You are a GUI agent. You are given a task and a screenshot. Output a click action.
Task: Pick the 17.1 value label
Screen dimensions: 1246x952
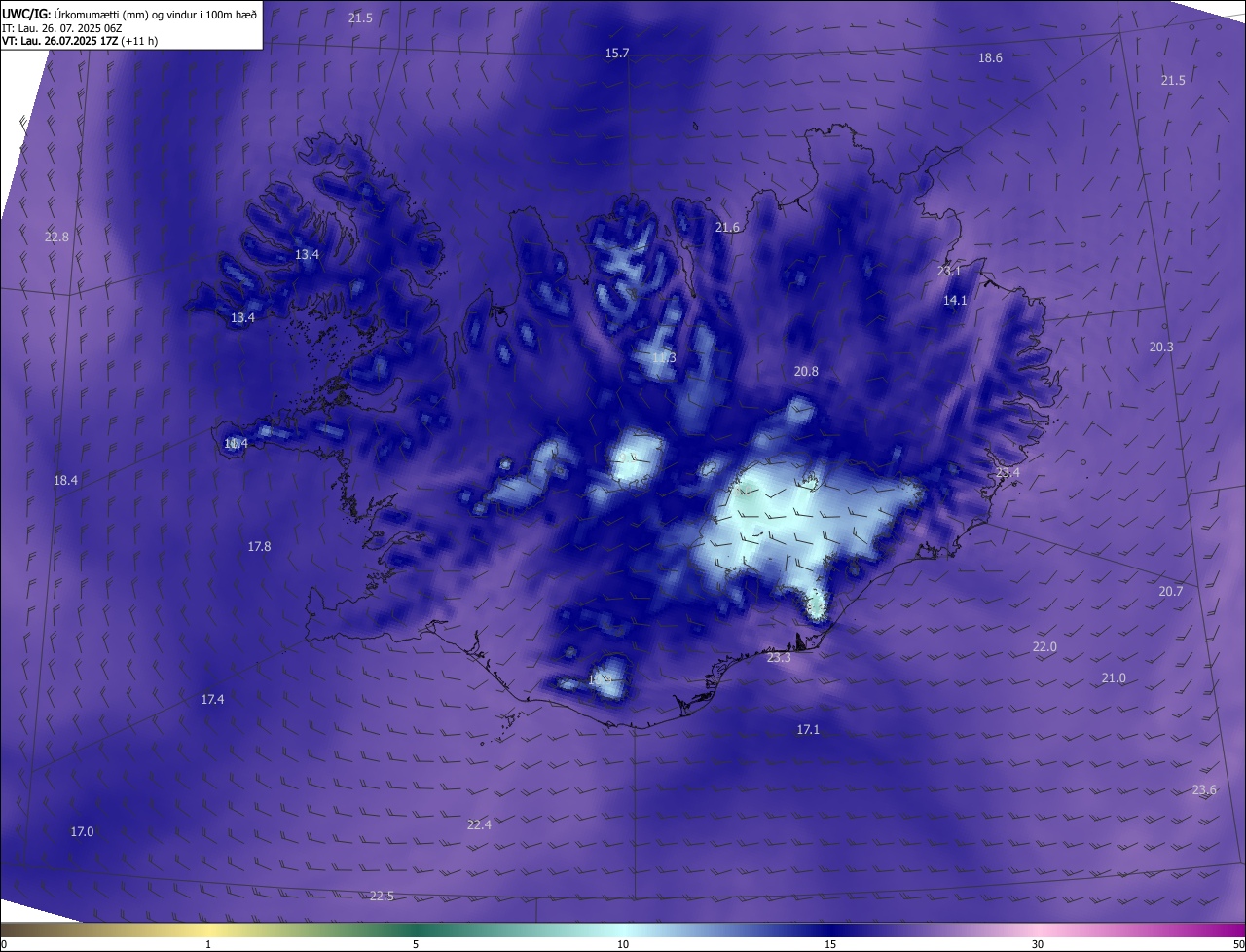click(x=808, y=730)
